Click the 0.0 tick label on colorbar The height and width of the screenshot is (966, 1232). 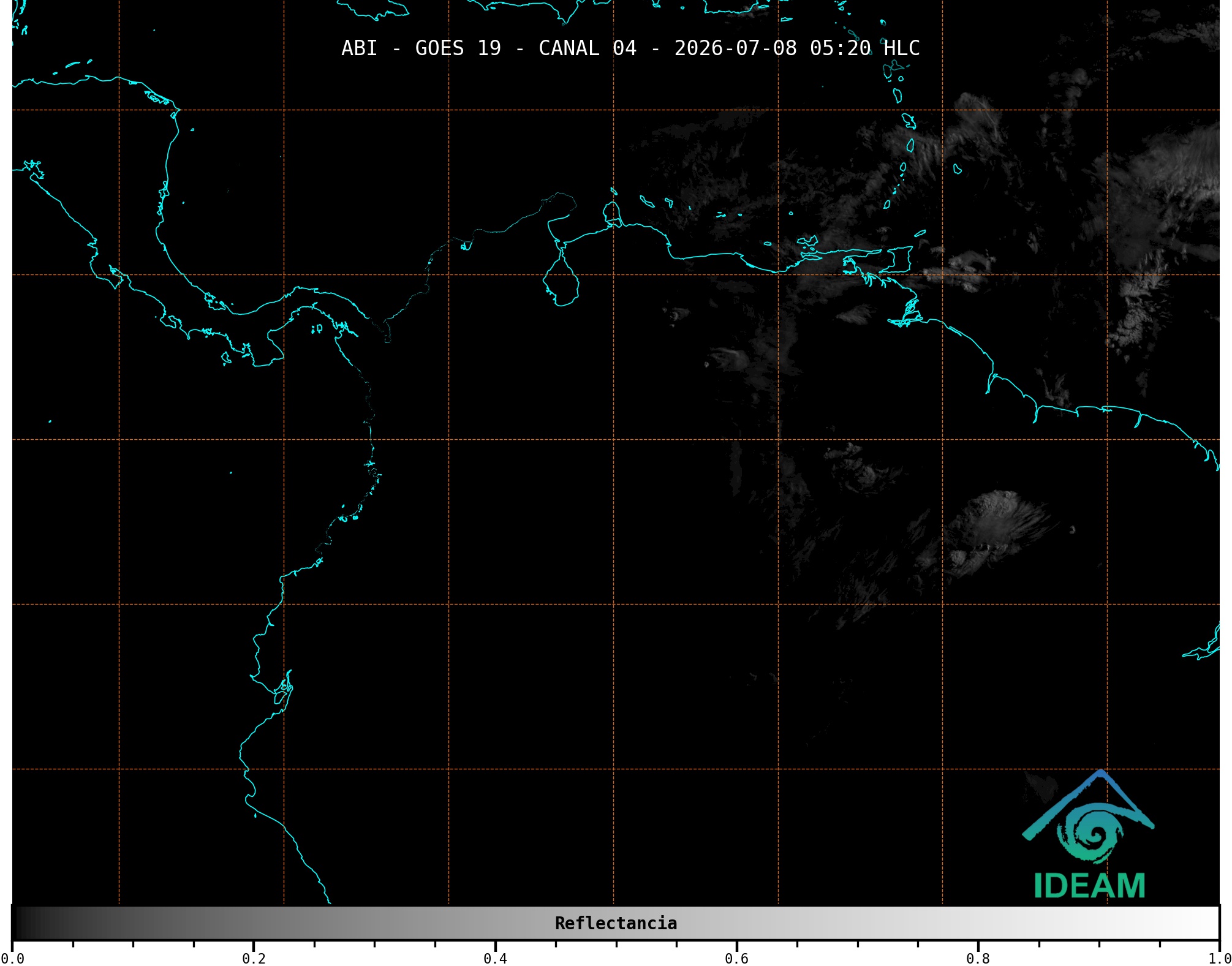tap(13, 958)
